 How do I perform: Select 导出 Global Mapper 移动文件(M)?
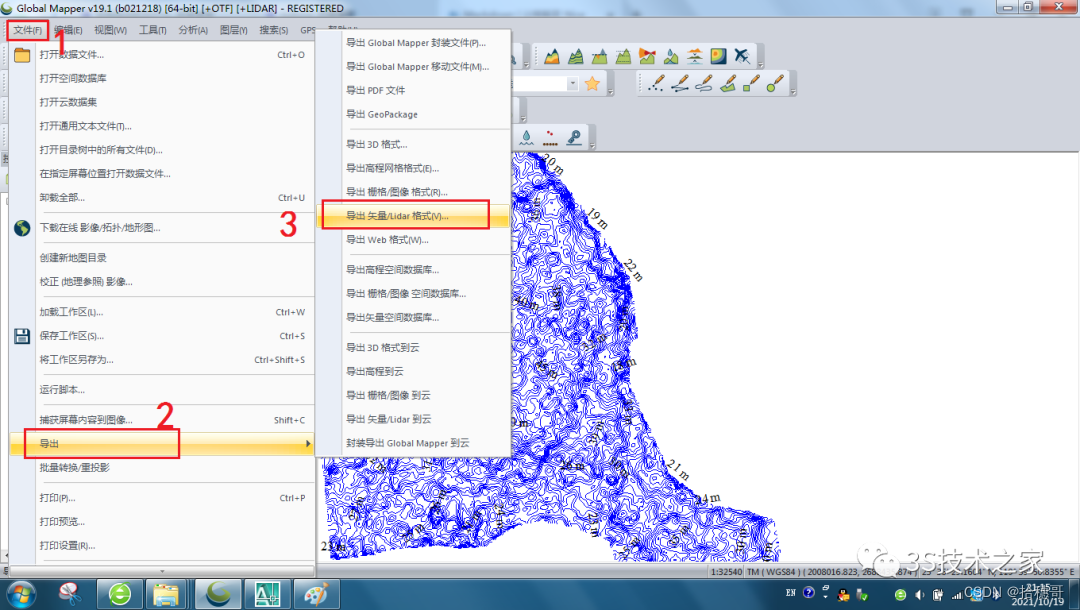click(x=413, y=67)
